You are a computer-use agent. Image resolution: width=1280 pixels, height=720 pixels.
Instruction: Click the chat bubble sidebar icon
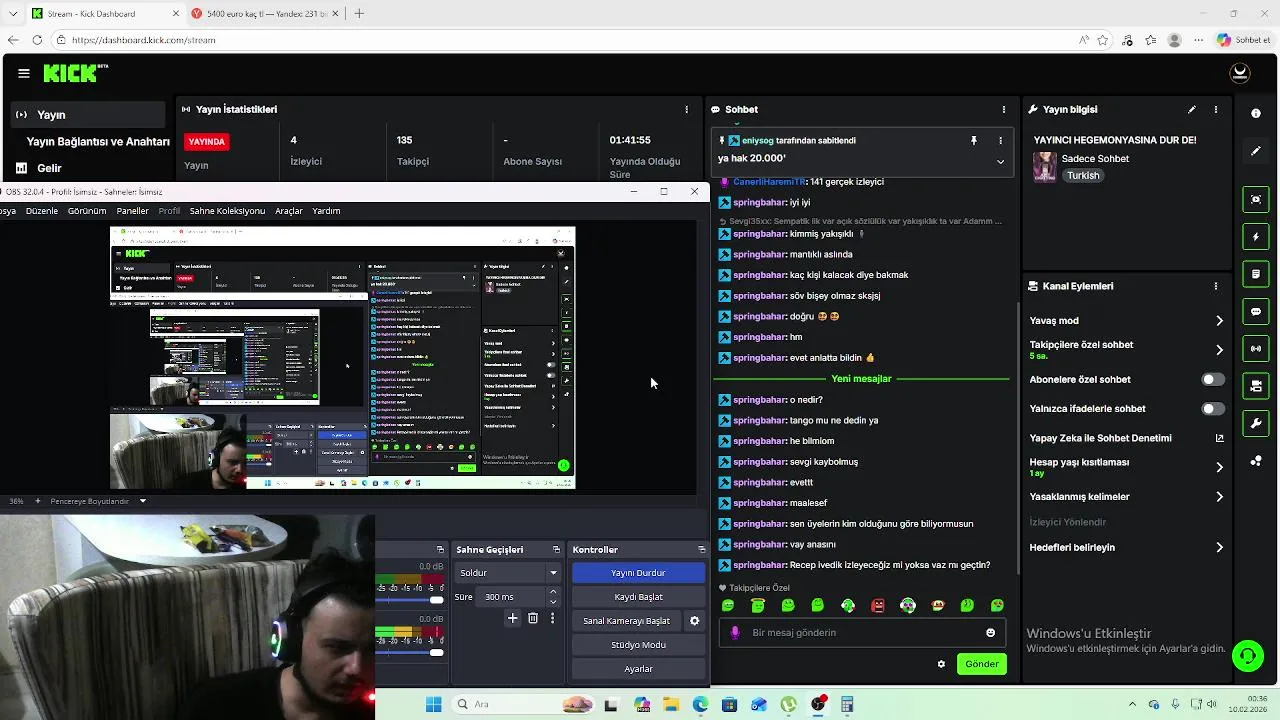click(1256, 311)
